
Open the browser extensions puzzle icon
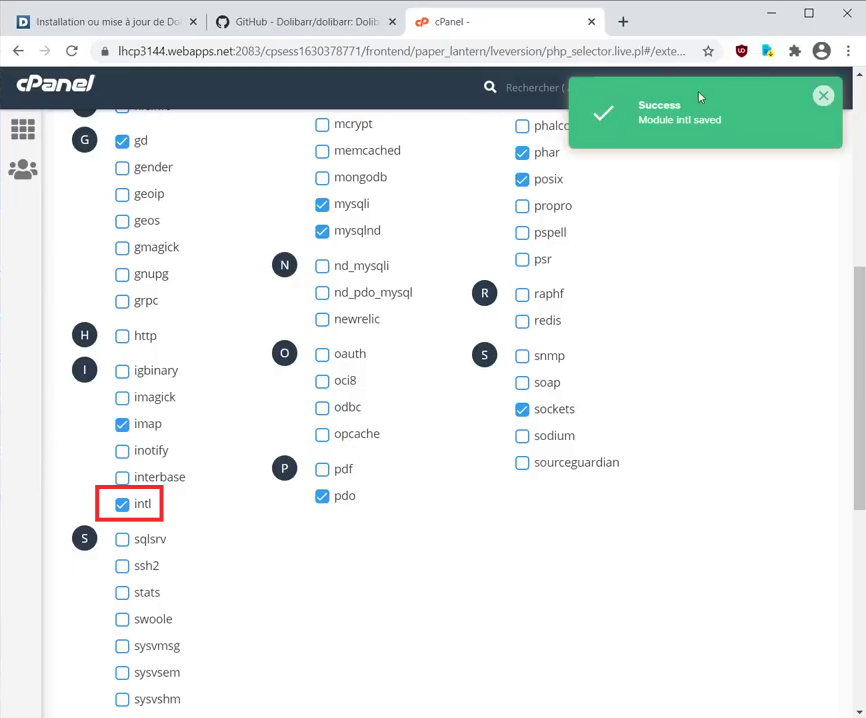(x=795, y=51)
